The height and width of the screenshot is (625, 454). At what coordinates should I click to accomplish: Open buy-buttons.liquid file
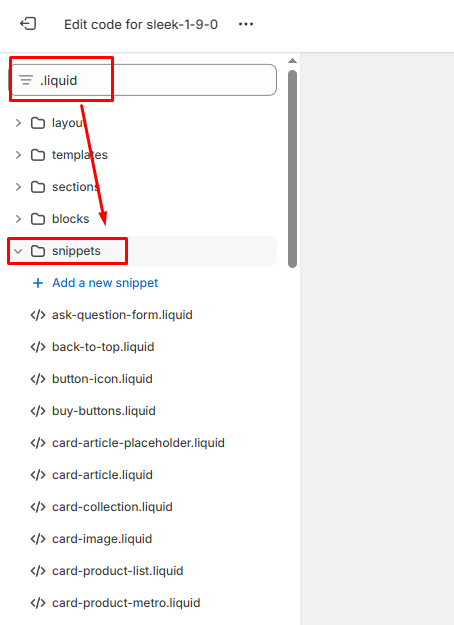pos(104,411)
